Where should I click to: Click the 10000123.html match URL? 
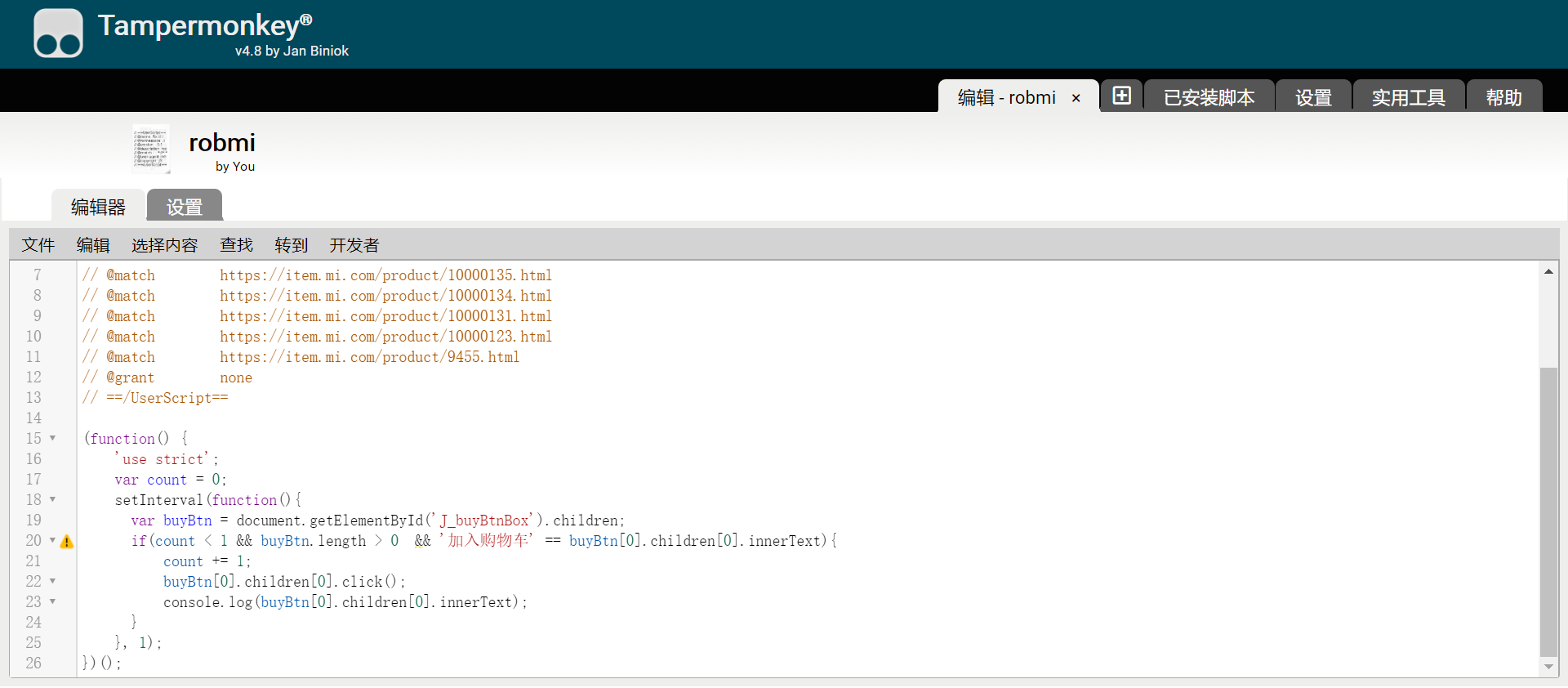click(x=385, y=337)
